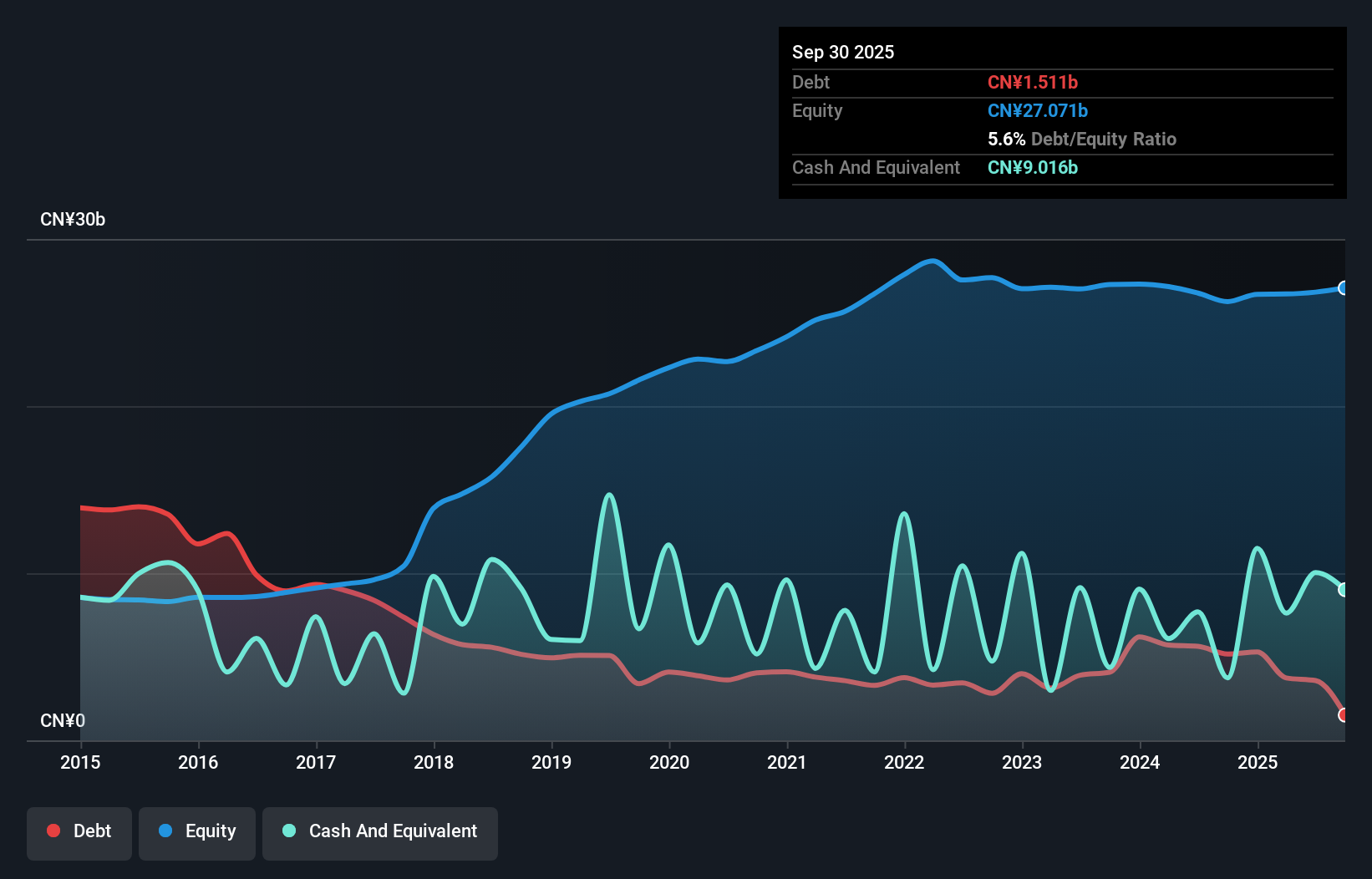Select the 2018 x-axis label

[434, 762]
